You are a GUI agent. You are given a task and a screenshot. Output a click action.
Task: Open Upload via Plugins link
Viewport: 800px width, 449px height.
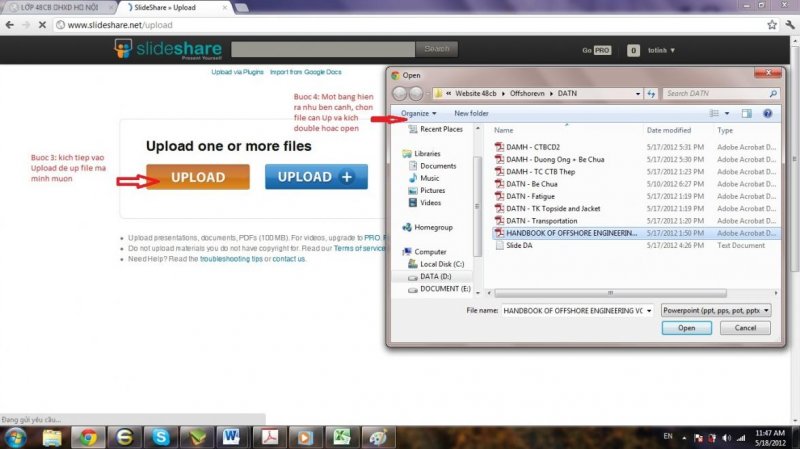click(237, 72)
